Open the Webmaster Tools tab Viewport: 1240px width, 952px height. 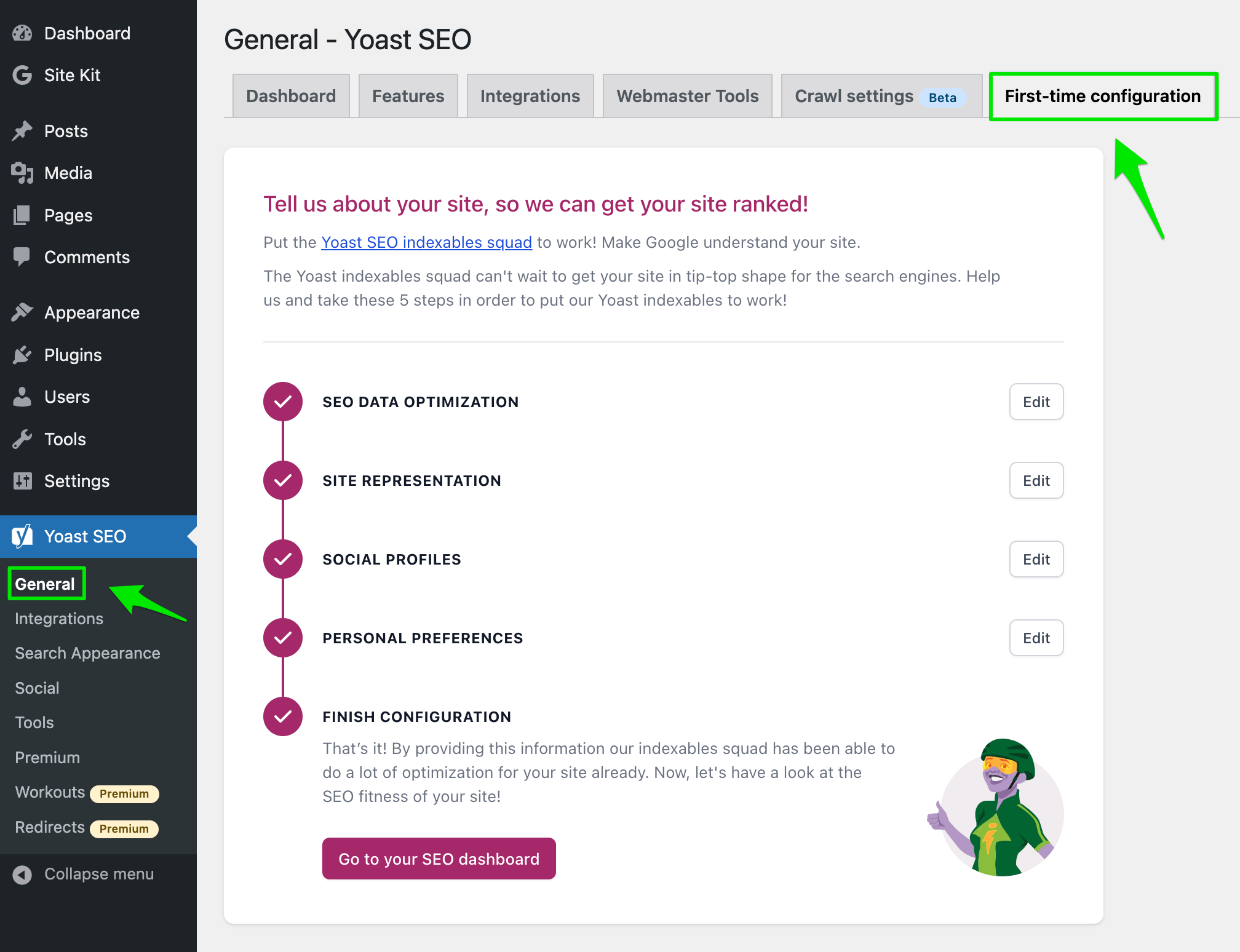coord(687,95)
